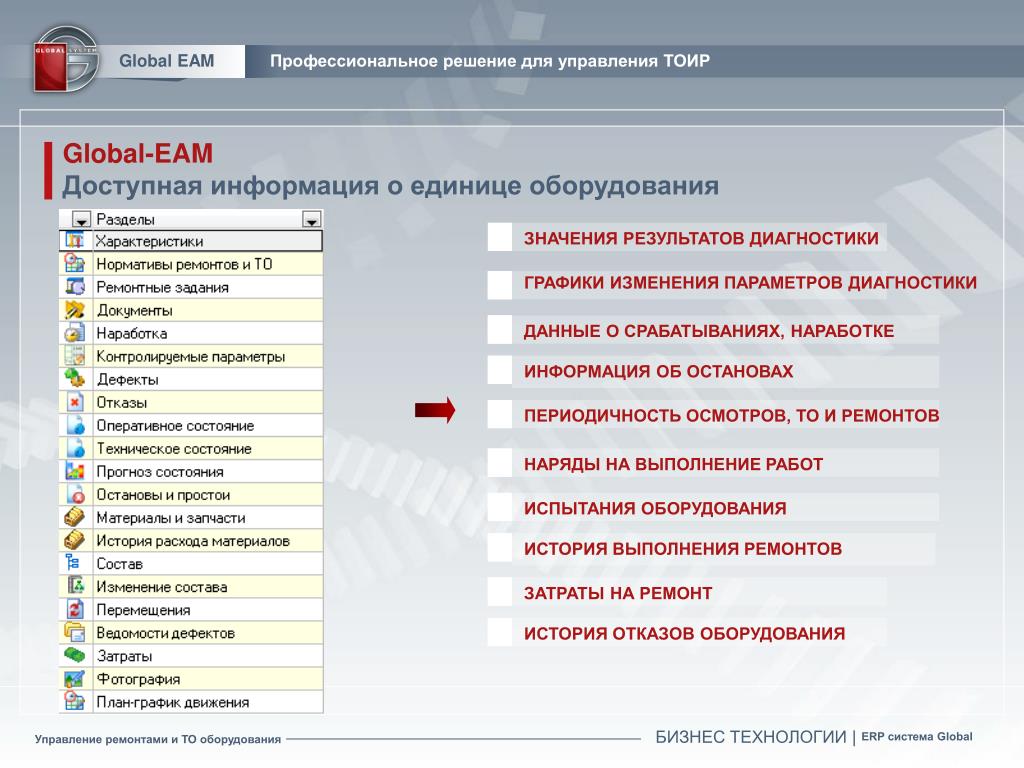Click the Ремонтные задания icon

75,287
